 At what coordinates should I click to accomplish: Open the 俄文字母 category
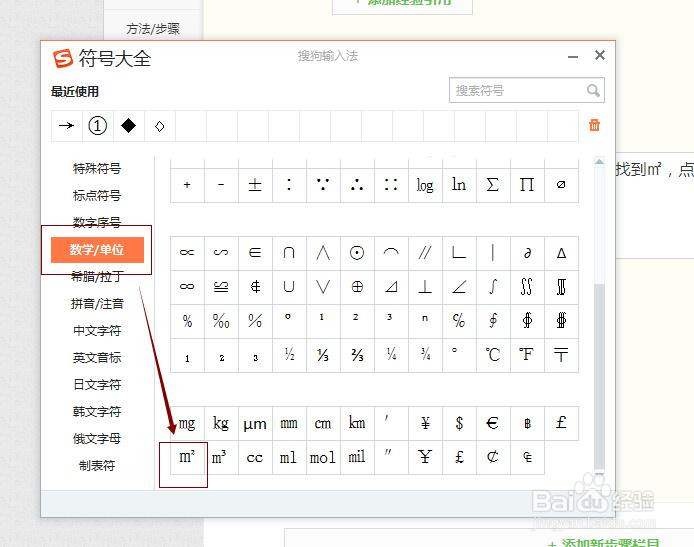97,439
